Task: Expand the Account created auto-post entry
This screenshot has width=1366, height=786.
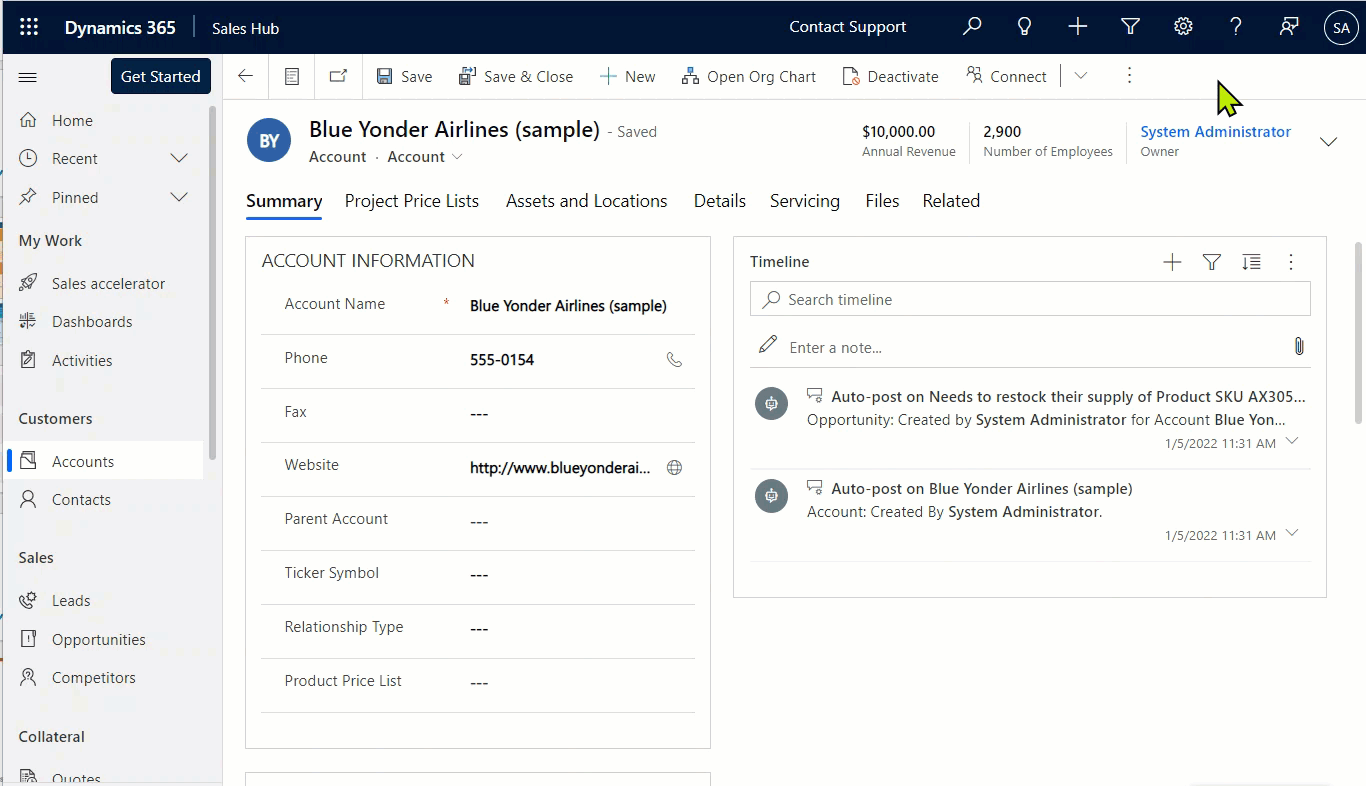Action: 1292,533
